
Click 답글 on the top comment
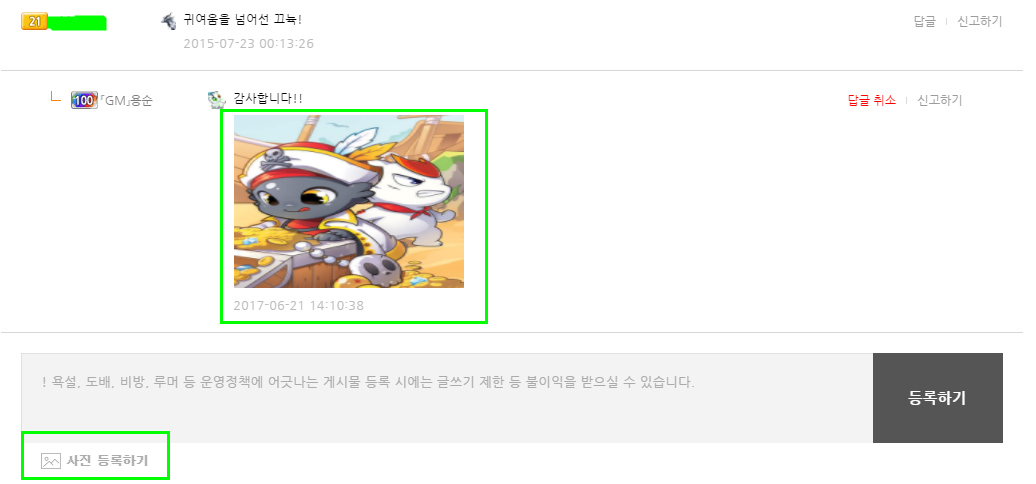(x=924, y=21)
